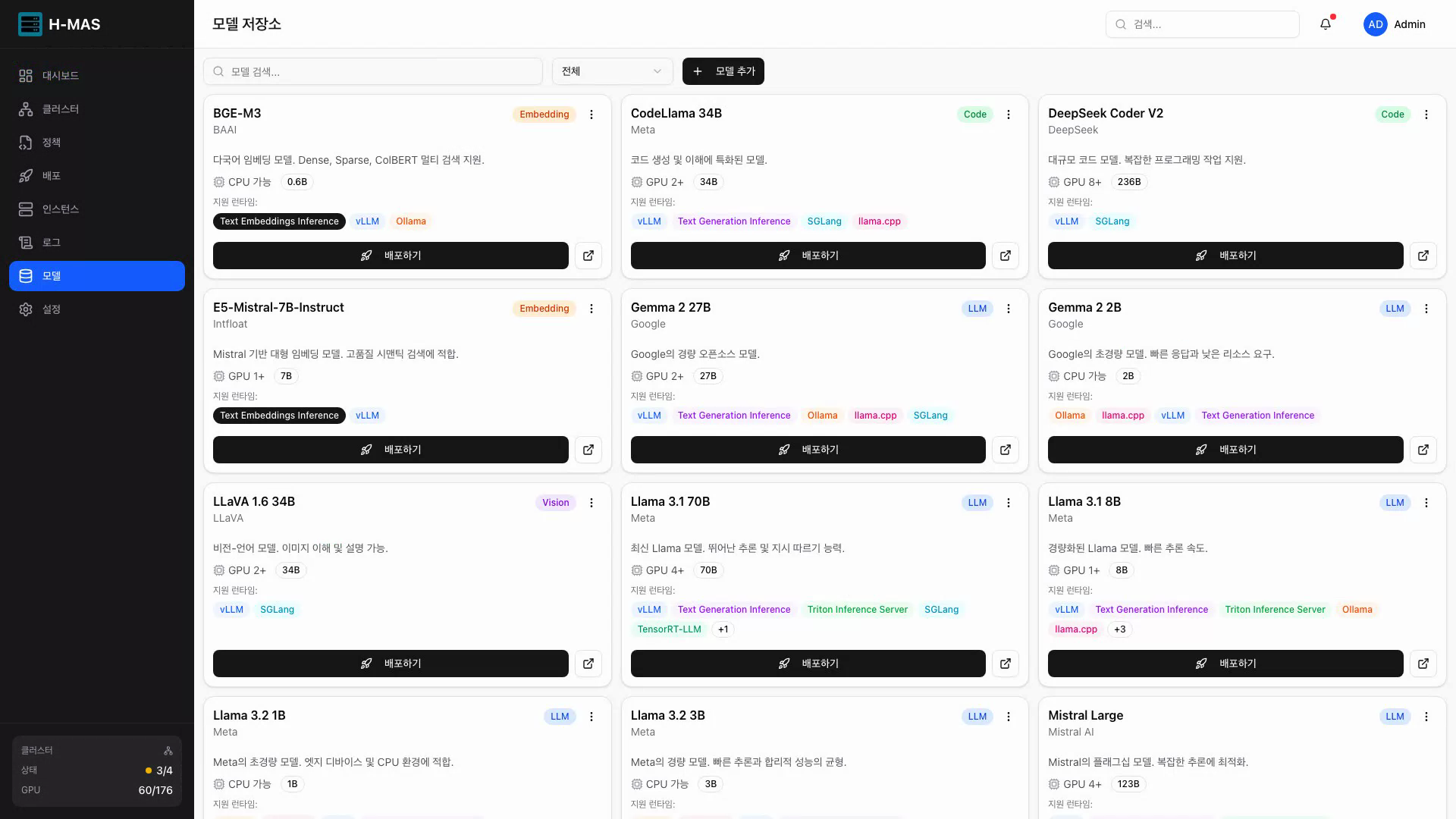This screenshot has height=819, width=1456.
Task: Click the H-MAS logo icon
Action: coord(30,24)
